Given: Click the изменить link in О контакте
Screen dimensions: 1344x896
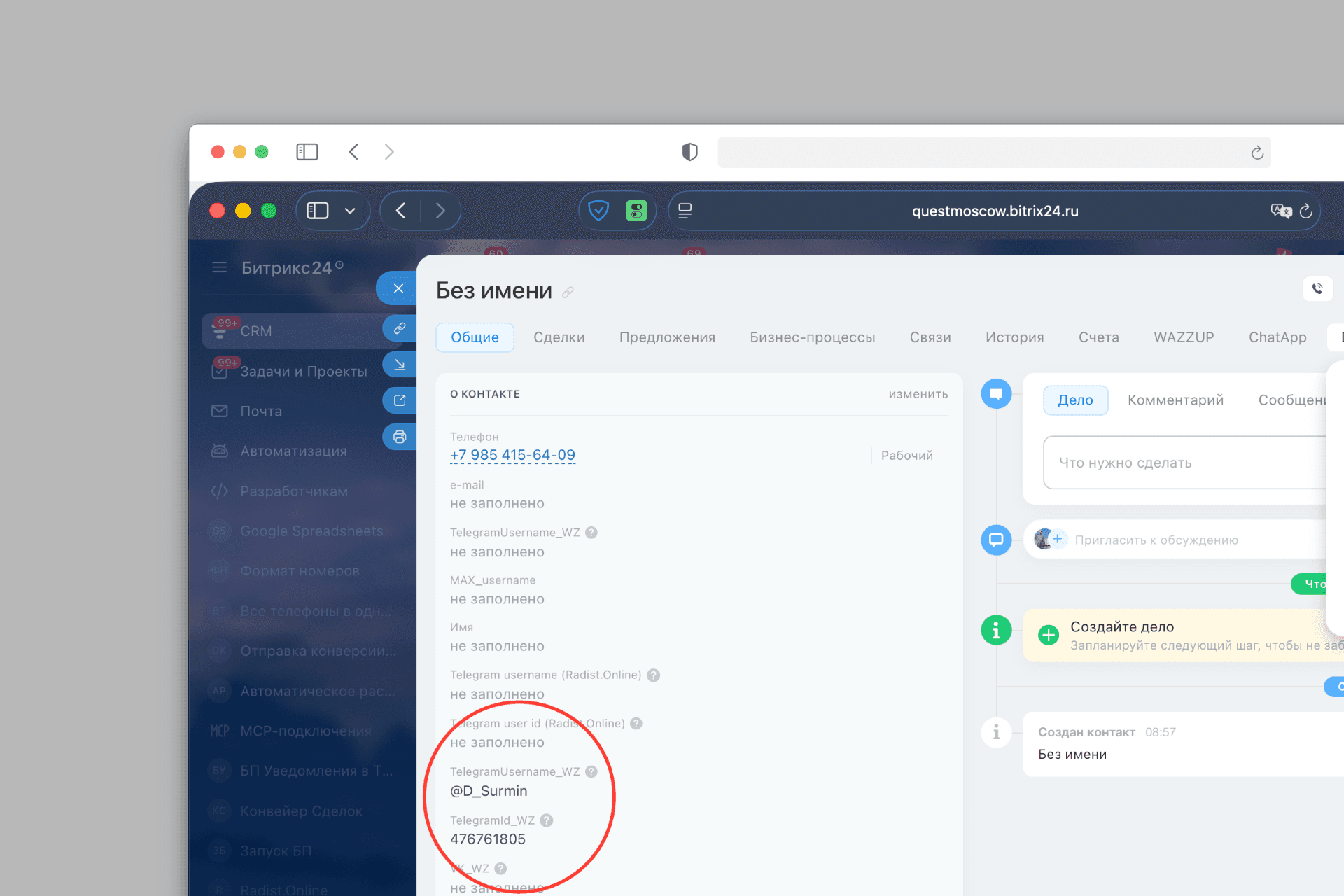Looking at the screenshot, I should [918, 393].
